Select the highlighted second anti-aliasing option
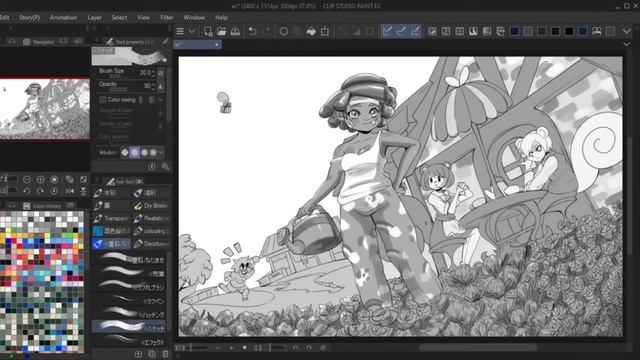The image size is (640, 360). pos(134,153)
